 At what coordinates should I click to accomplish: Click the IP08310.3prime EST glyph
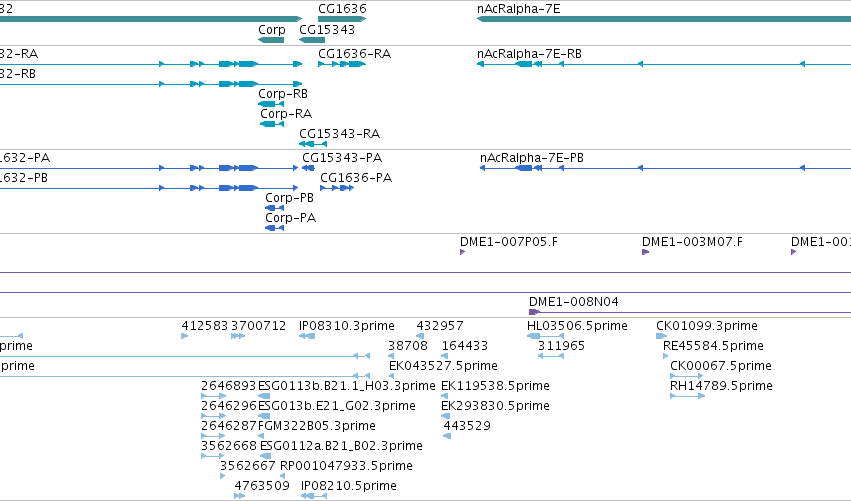tap(307, 336)
